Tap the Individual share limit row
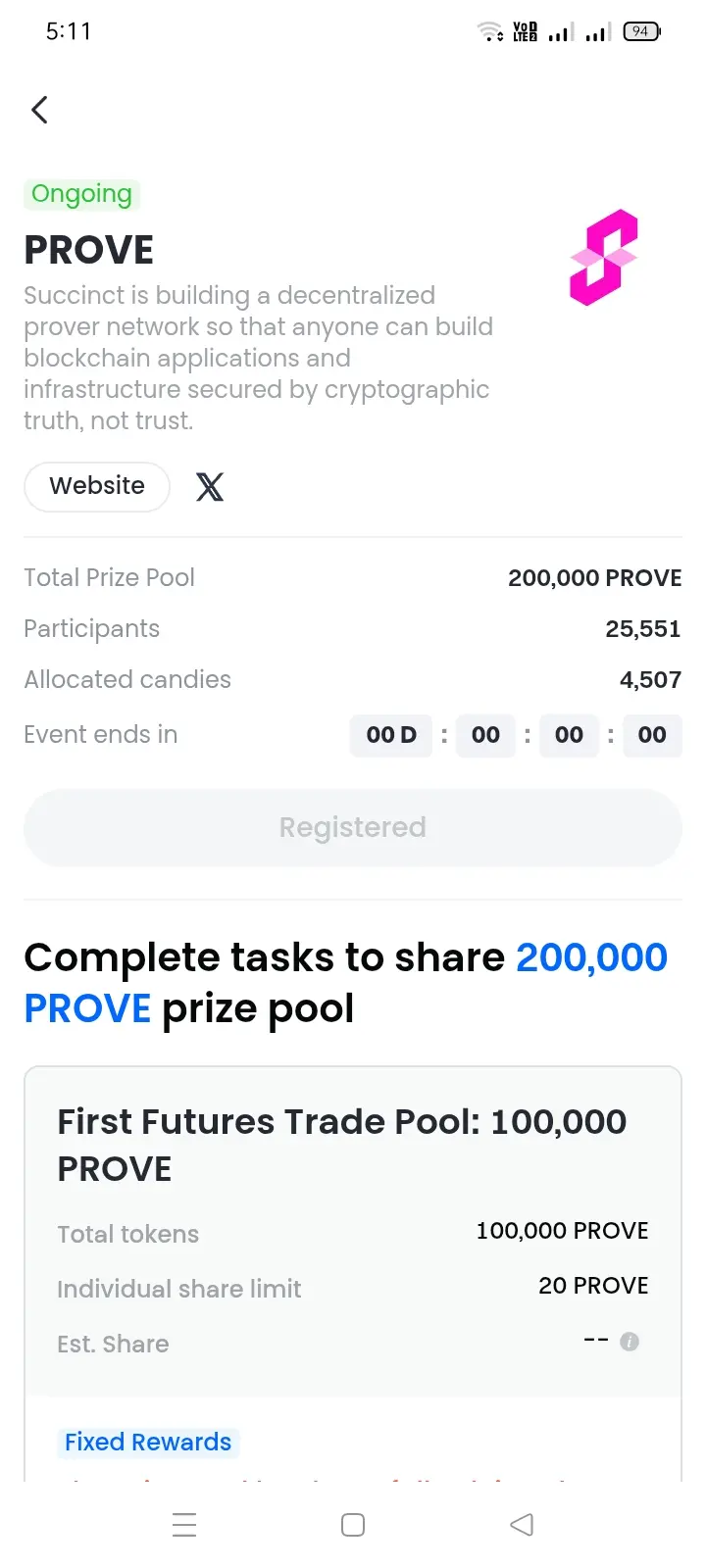Viewport: 706px width, 1568px height. coord(353,1288)
